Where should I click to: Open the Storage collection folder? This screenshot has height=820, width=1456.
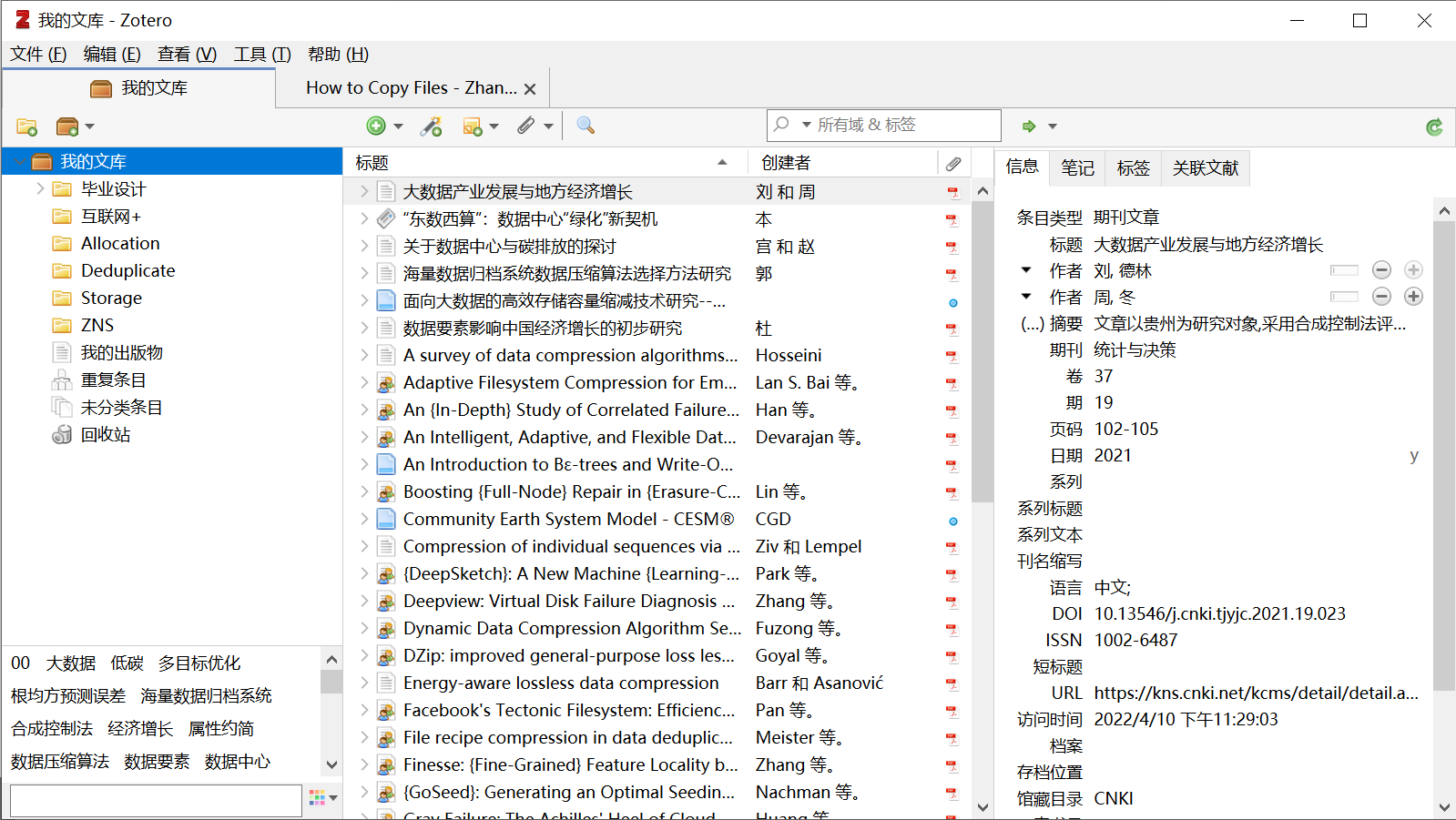point(111,299)
